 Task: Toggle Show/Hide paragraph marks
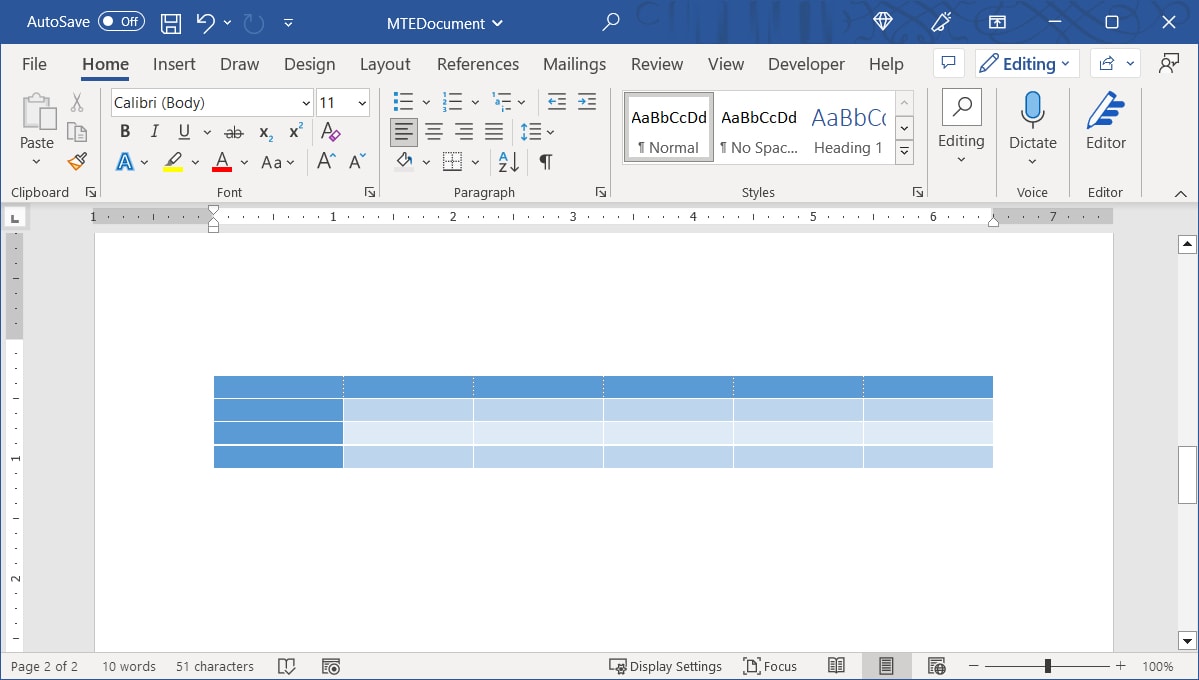[545, 161]
